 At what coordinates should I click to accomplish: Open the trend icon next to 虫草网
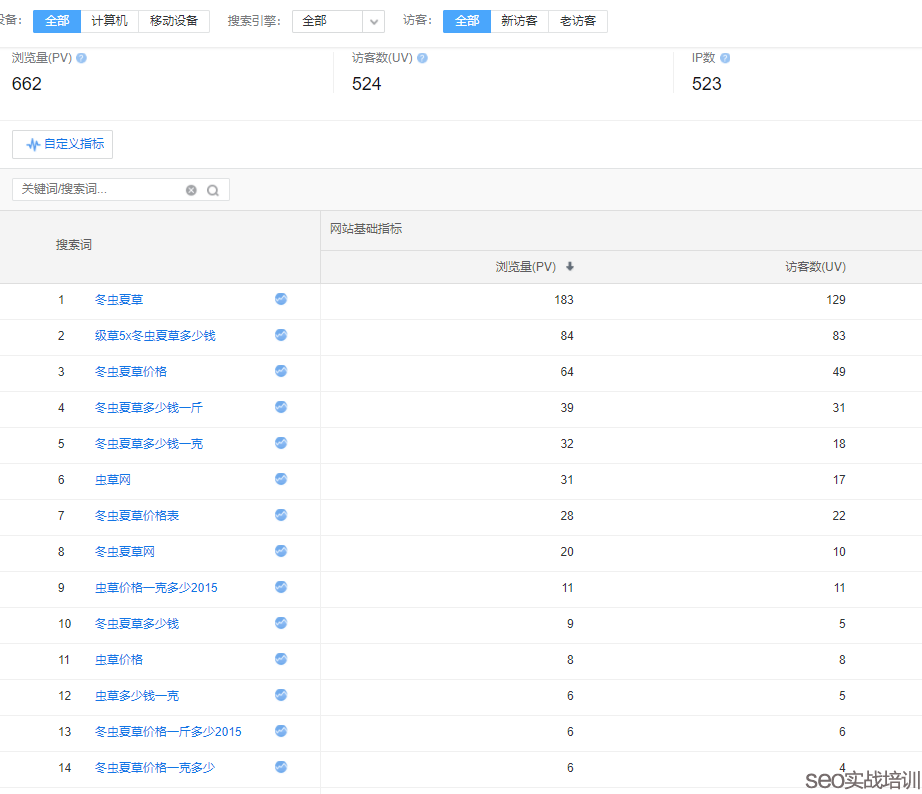coord(280,479)
